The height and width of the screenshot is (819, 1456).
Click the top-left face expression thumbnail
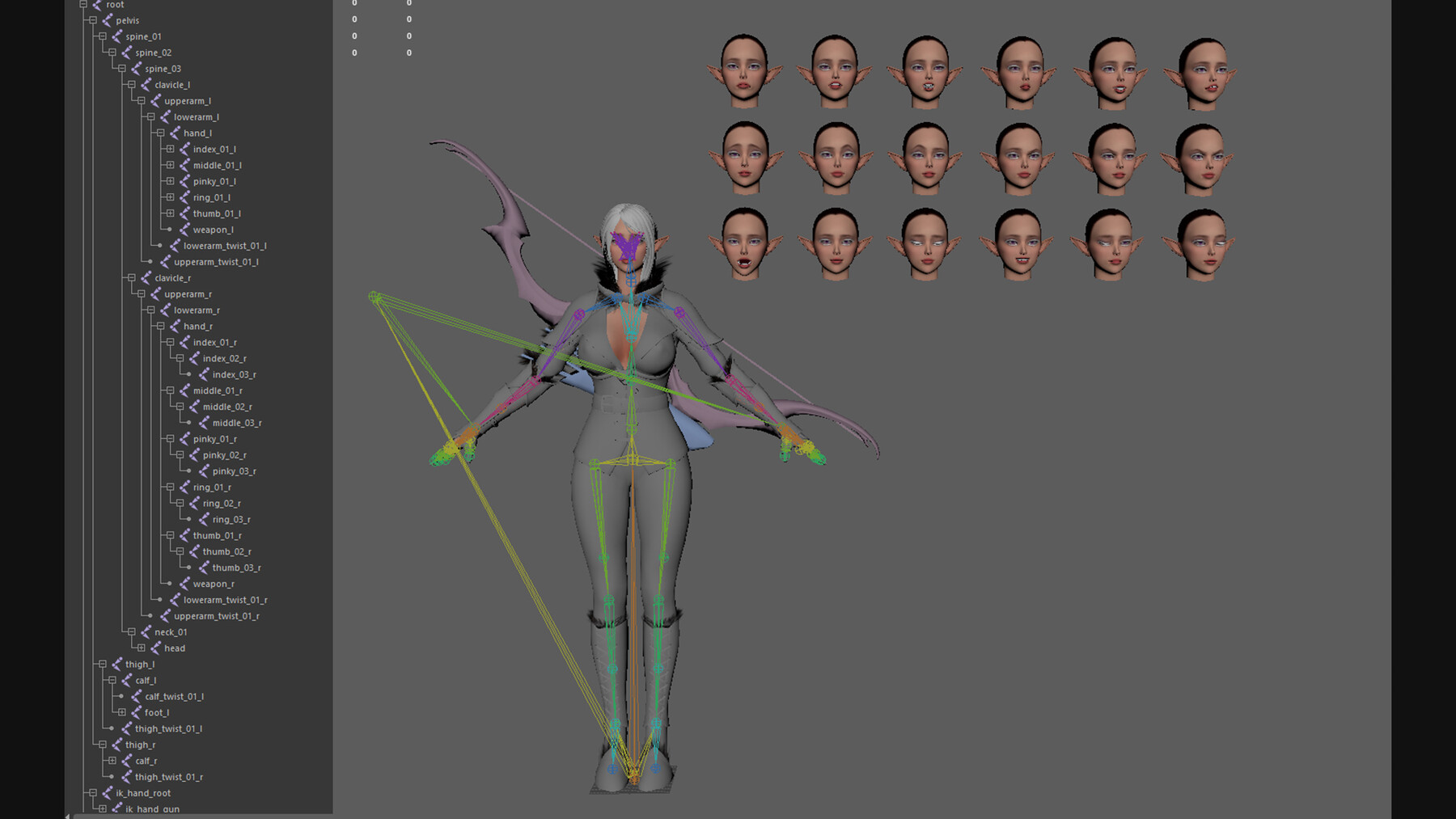coord(744,69)
